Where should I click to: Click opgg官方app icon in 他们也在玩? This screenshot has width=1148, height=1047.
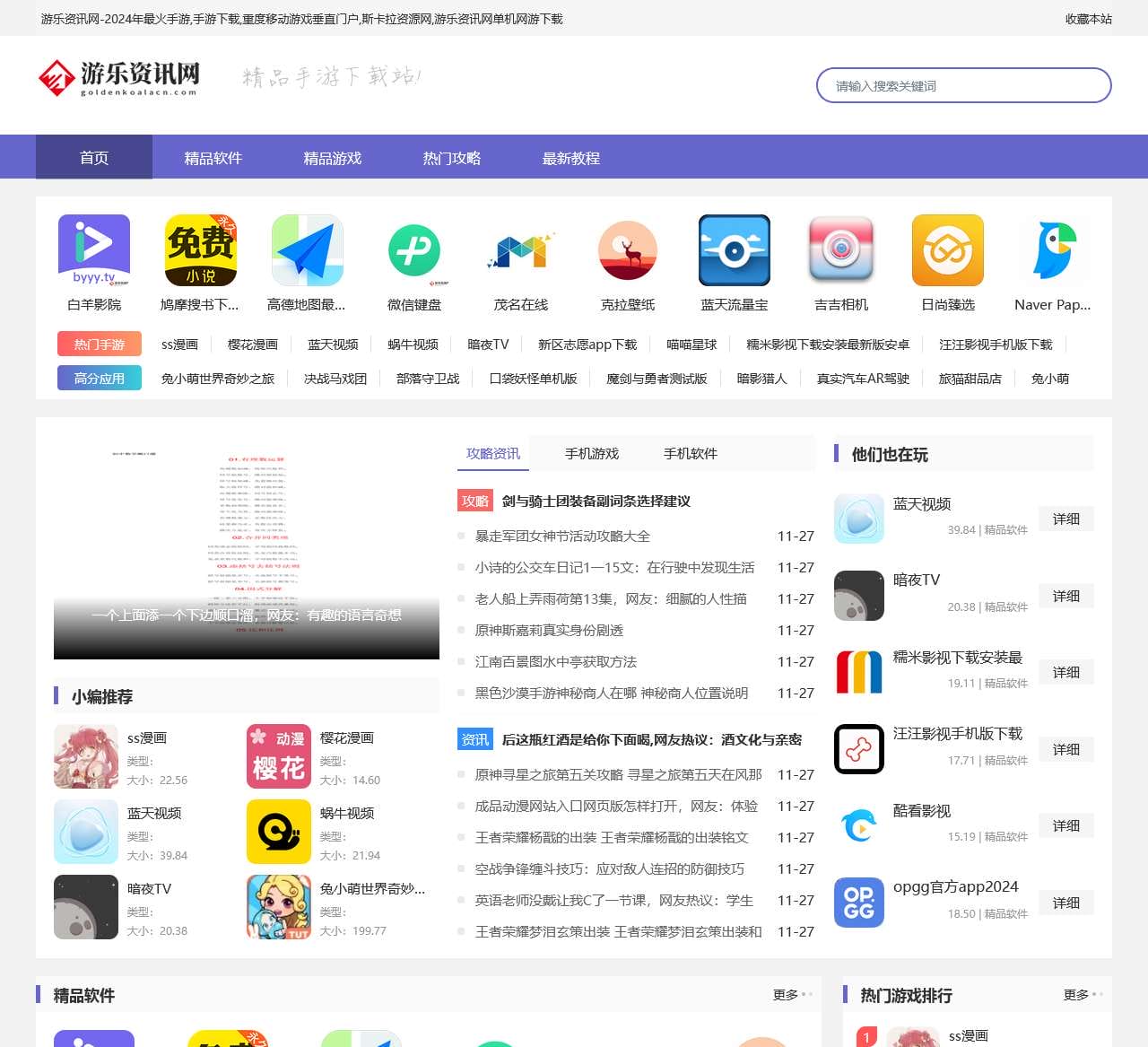859,903
